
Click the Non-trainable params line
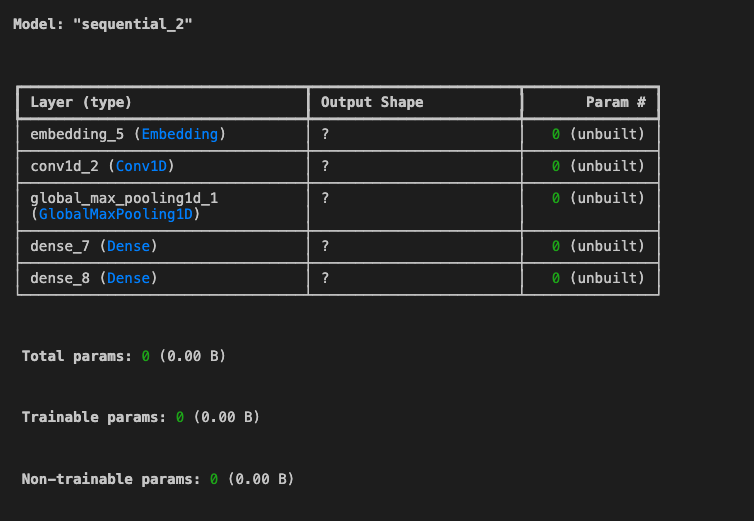[x=158, y=479]
